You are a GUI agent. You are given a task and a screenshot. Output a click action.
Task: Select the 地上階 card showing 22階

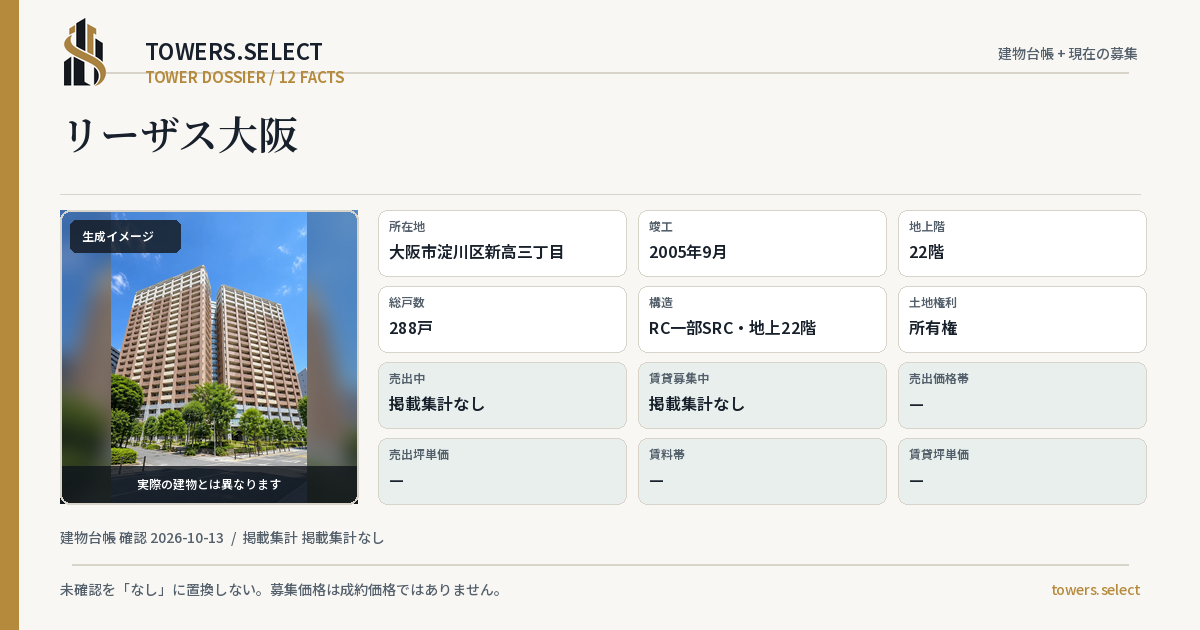(x=1022, y=243)
